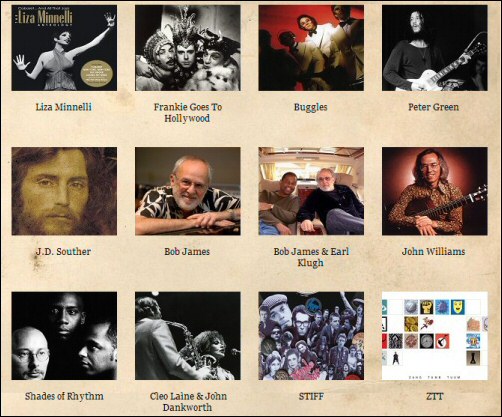The image size is (502, 417).
Task: Click the STIFF label link
Action: click(x=311, y=396)
